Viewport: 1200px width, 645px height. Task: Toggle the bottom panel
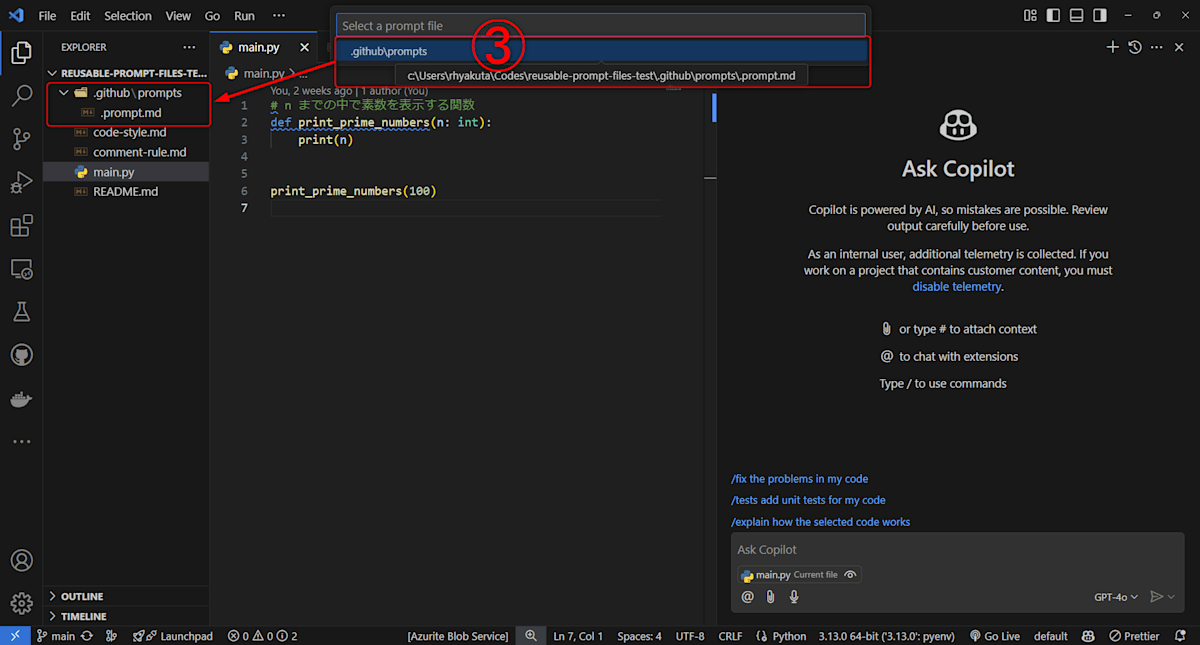point(1077,16)
